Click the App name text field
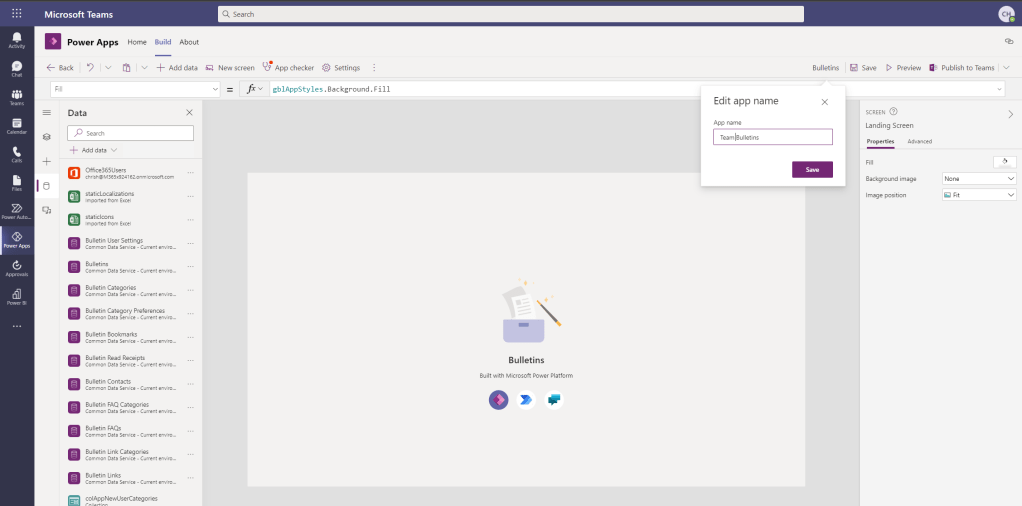1022x506 pixels. 772,137
